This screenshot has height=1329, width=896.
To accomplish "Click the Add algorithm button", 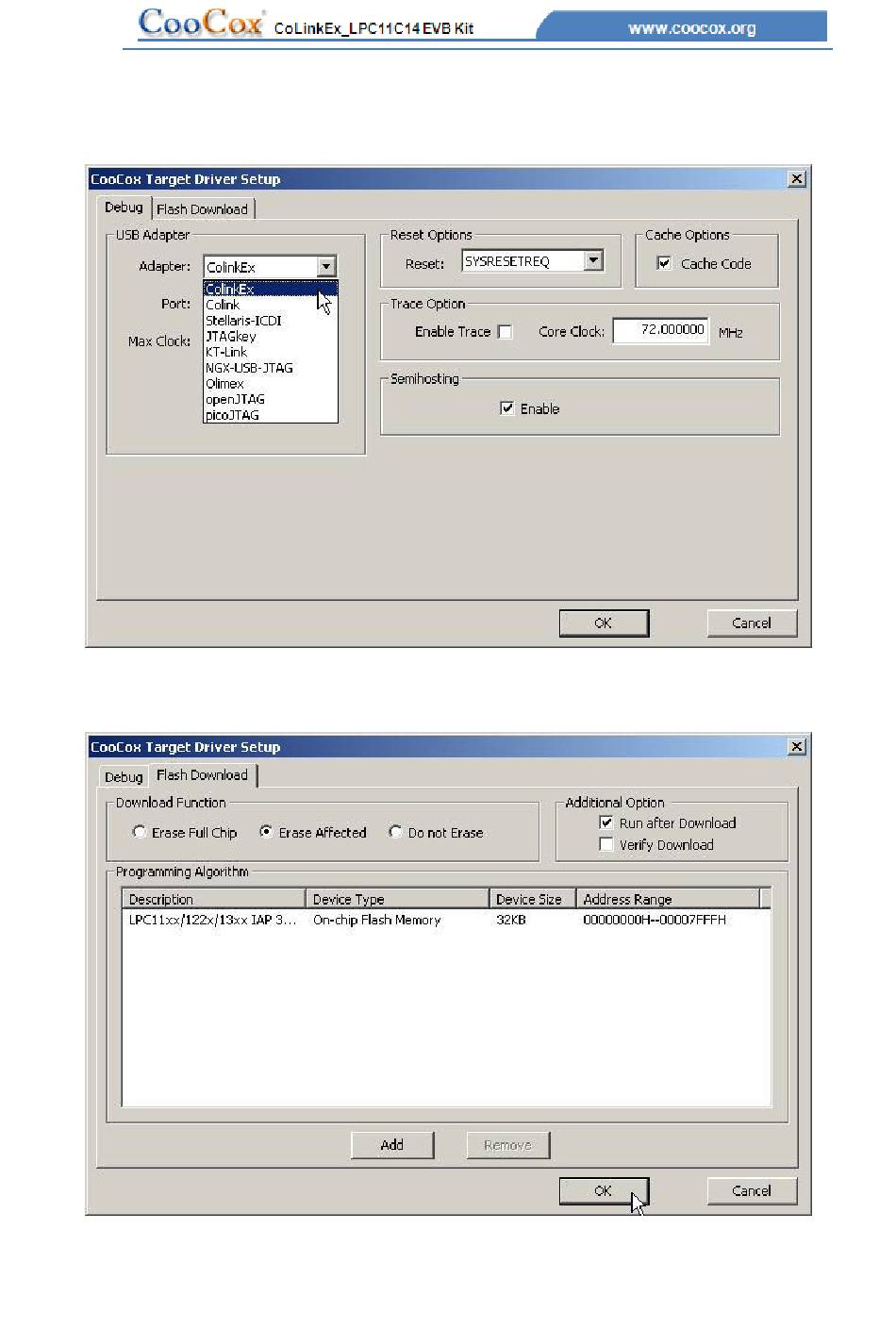I will (392, 1145).
